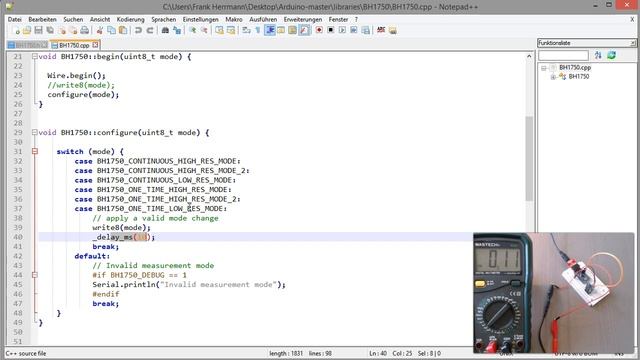Select BH1750 class in function list
This screenshot has width=640, height=360.
[578, 76]
